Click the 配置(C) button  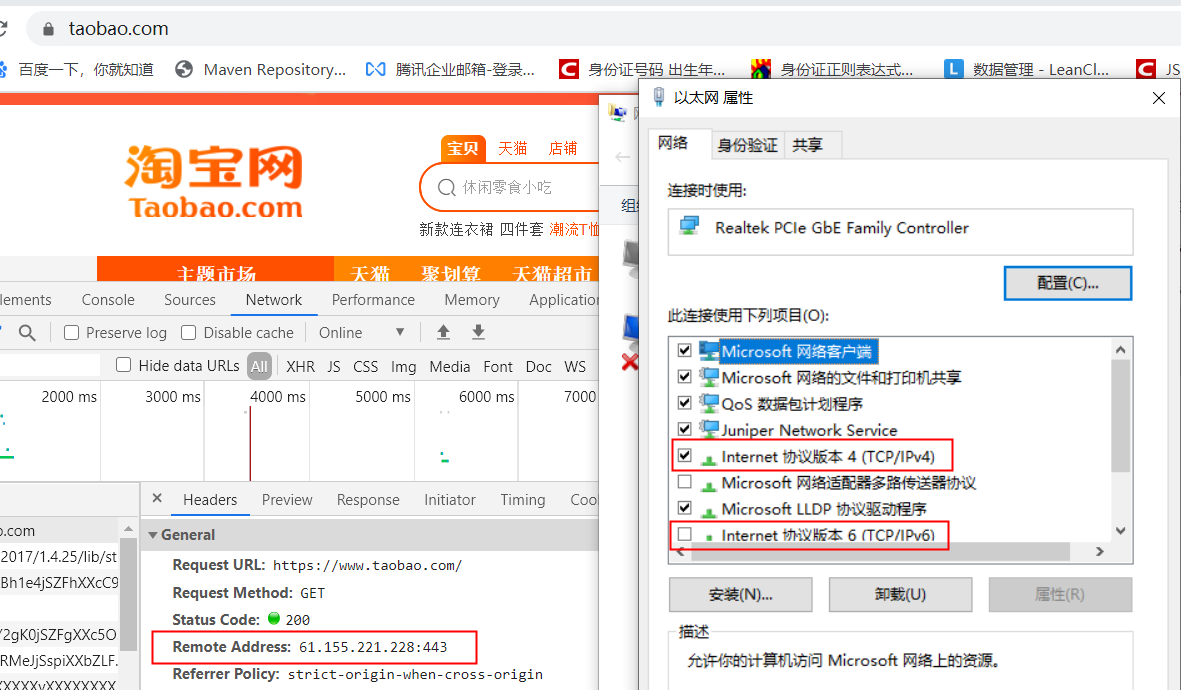click(x=1067, y=283)
